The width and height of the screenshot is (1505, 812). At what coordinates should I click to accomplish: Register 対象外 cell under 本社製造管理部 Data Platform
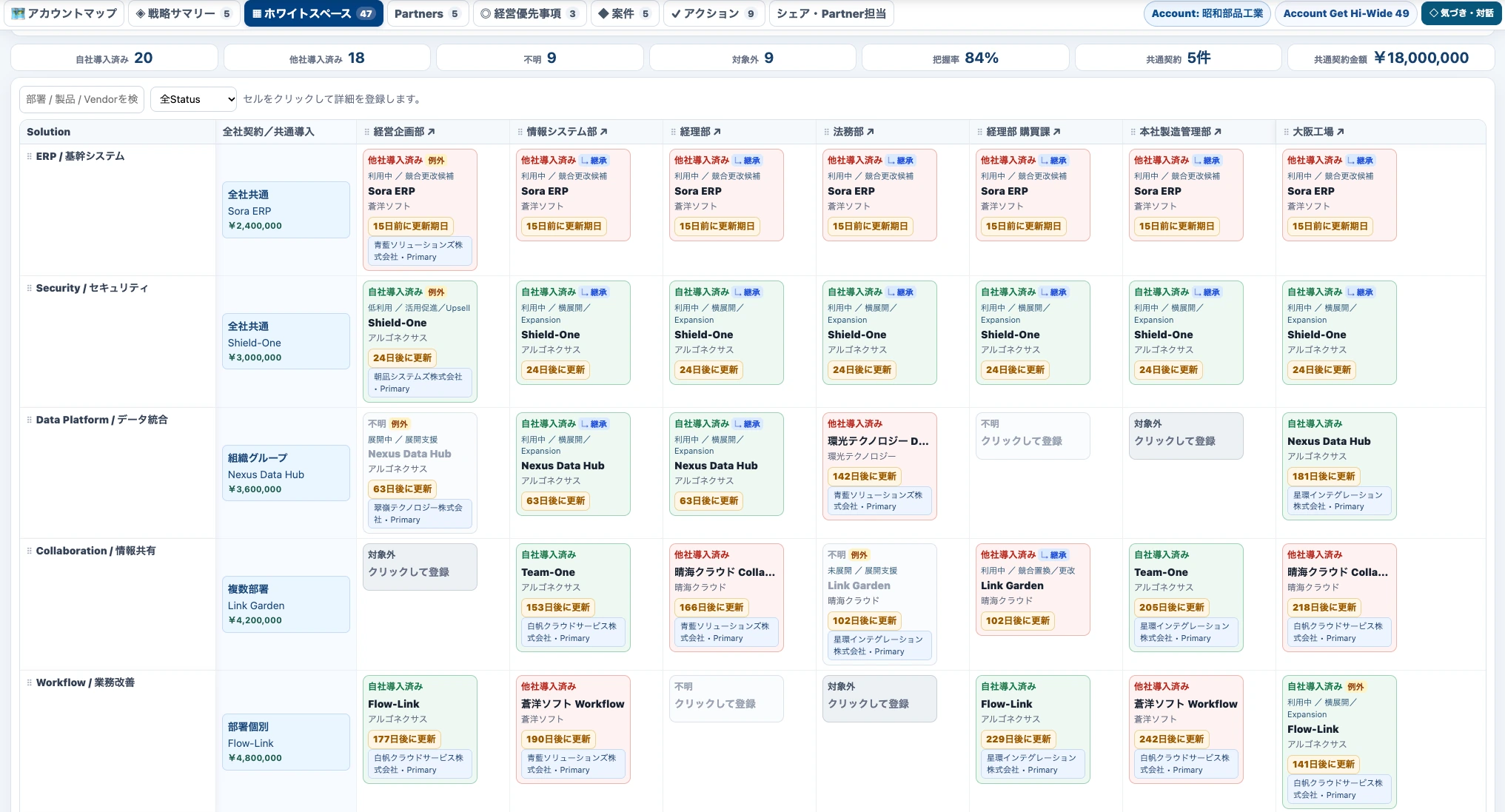coord(1186,435)
